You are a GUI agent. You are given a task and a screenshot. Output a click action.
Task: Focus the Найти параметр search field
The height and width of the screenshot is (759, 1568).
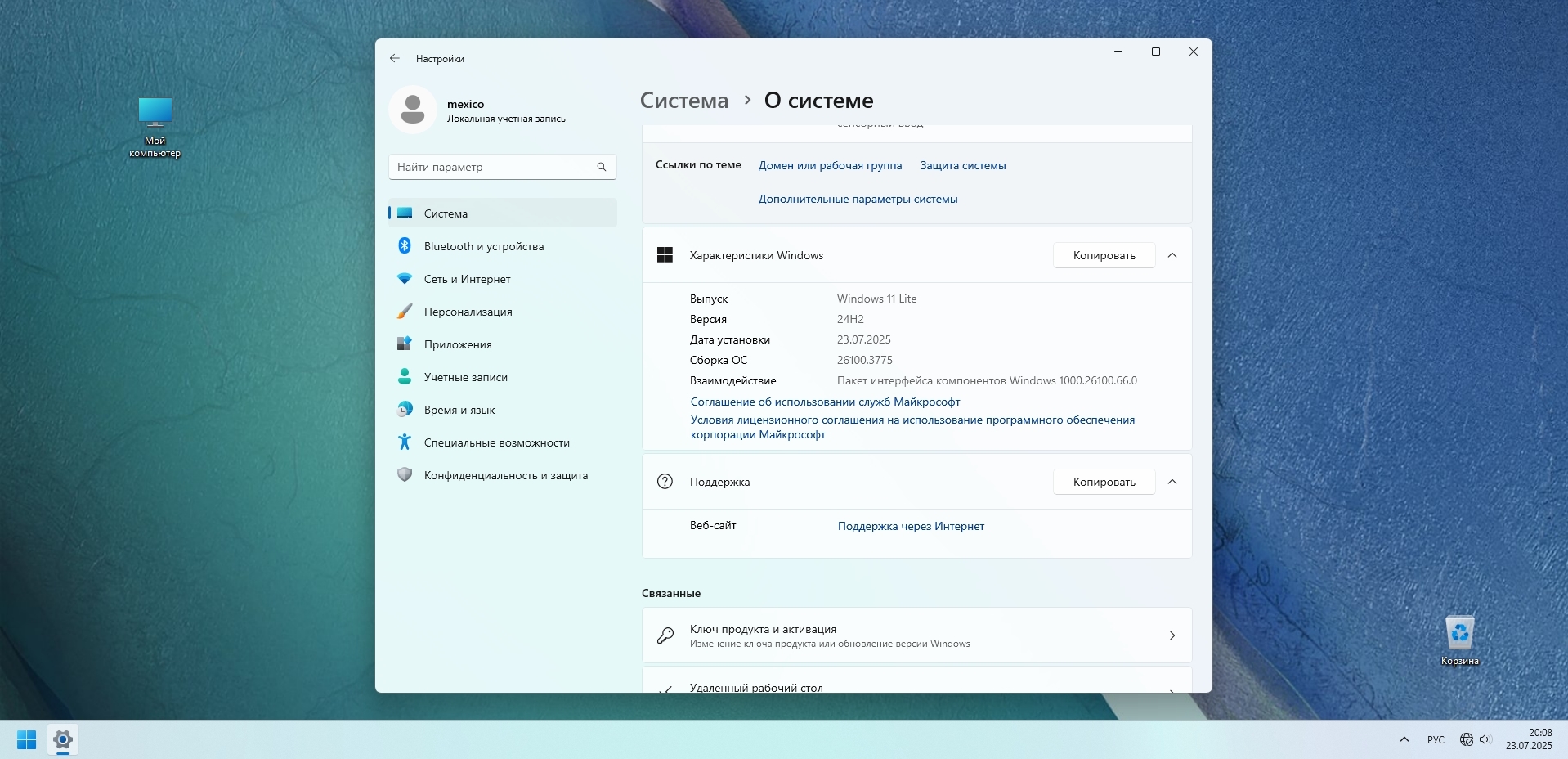pos(503,167)
